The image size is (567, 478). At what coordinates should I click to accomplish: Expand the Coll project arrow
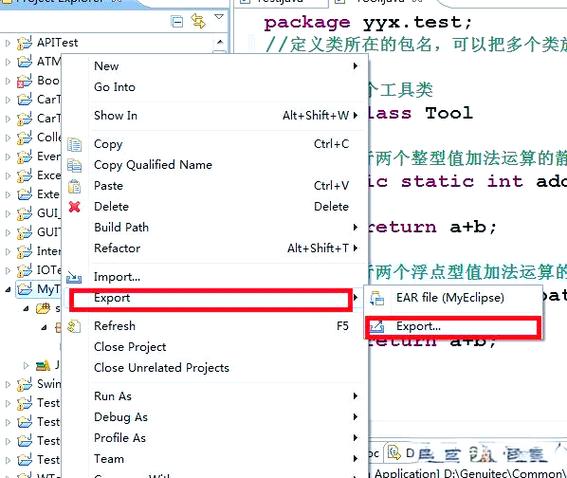pyautogui.click(x=8, y=138)
